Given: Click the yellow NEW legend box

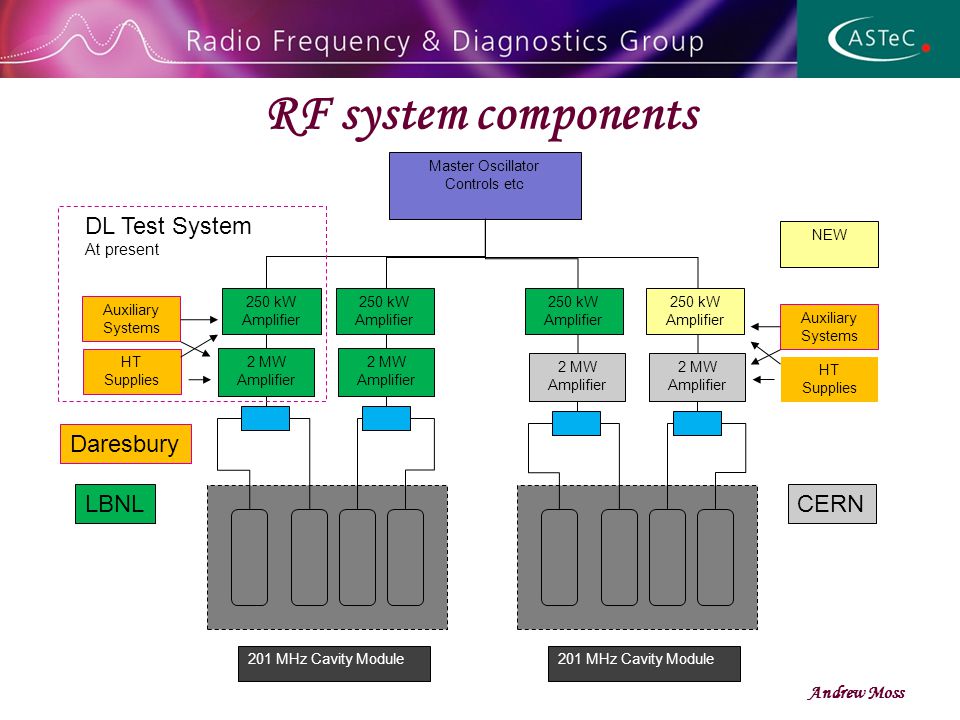Looking at the screenshot, I should (829, 244).
